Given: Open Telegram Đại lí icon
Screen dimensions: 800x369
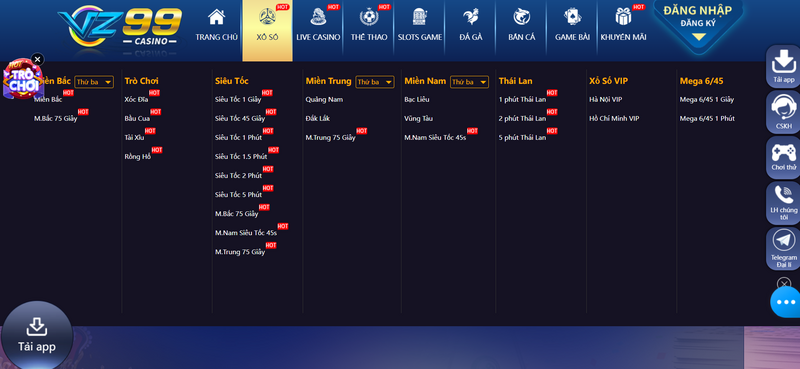Looking at the screenshot, I should click(784, 240).
